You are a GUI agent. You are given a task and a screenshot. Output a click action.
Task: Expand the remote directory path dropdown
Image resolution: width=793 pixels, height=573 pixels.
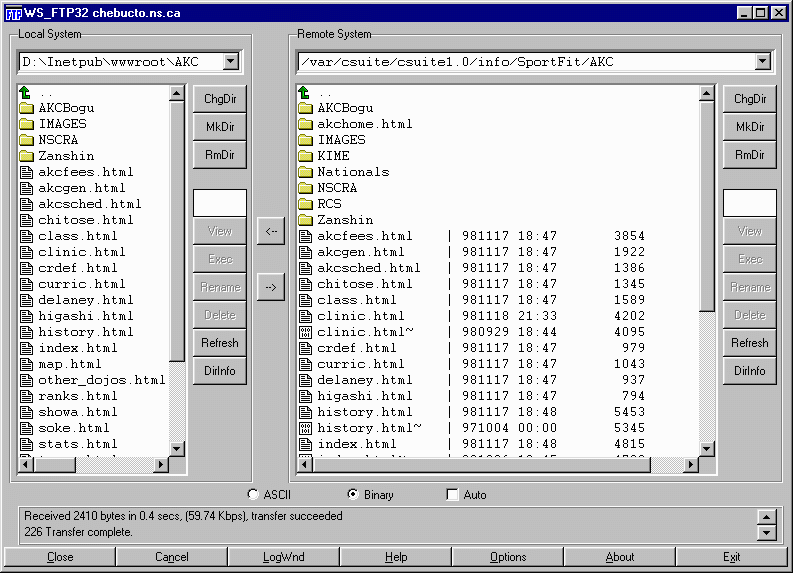point(763,62)
